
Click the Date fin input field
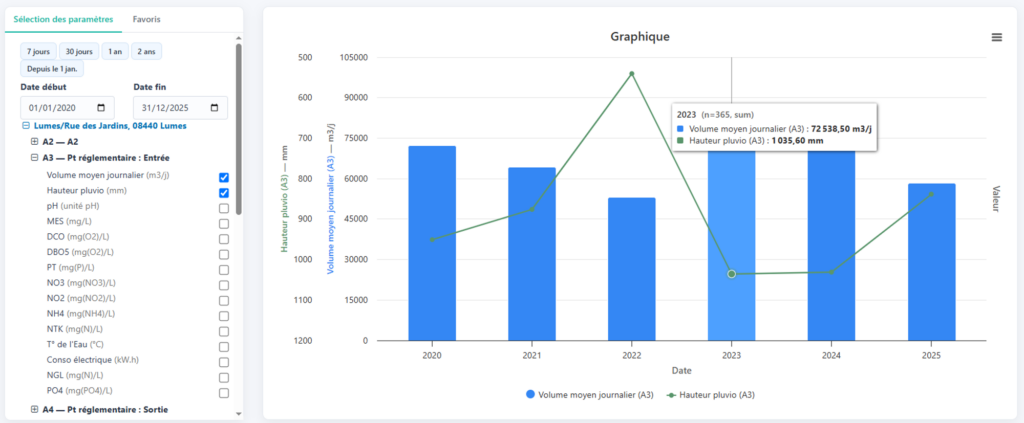coord(181,108)
